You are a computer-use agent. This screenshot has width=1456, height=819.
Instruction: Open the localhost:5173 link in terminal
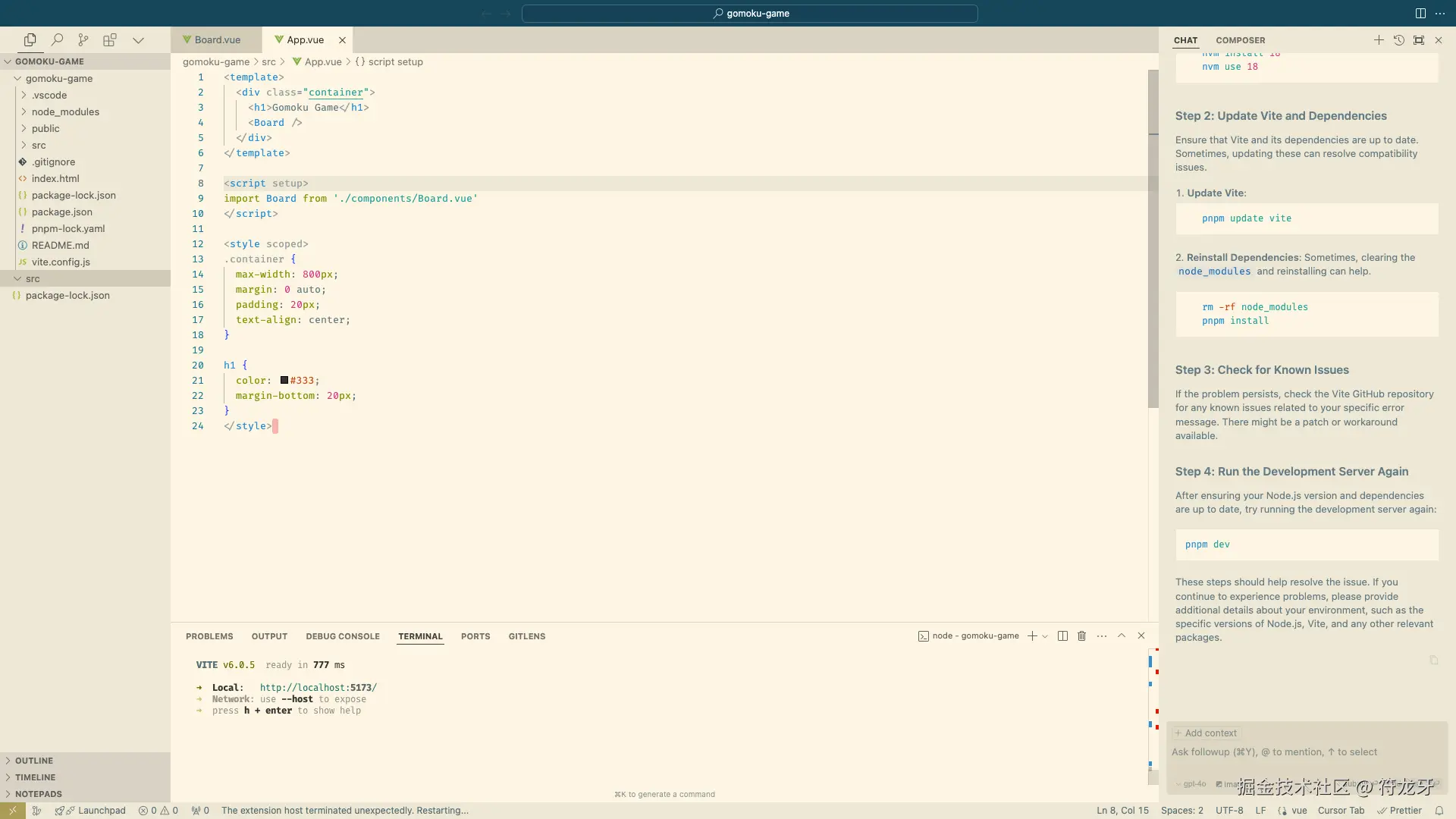point(318,688)
